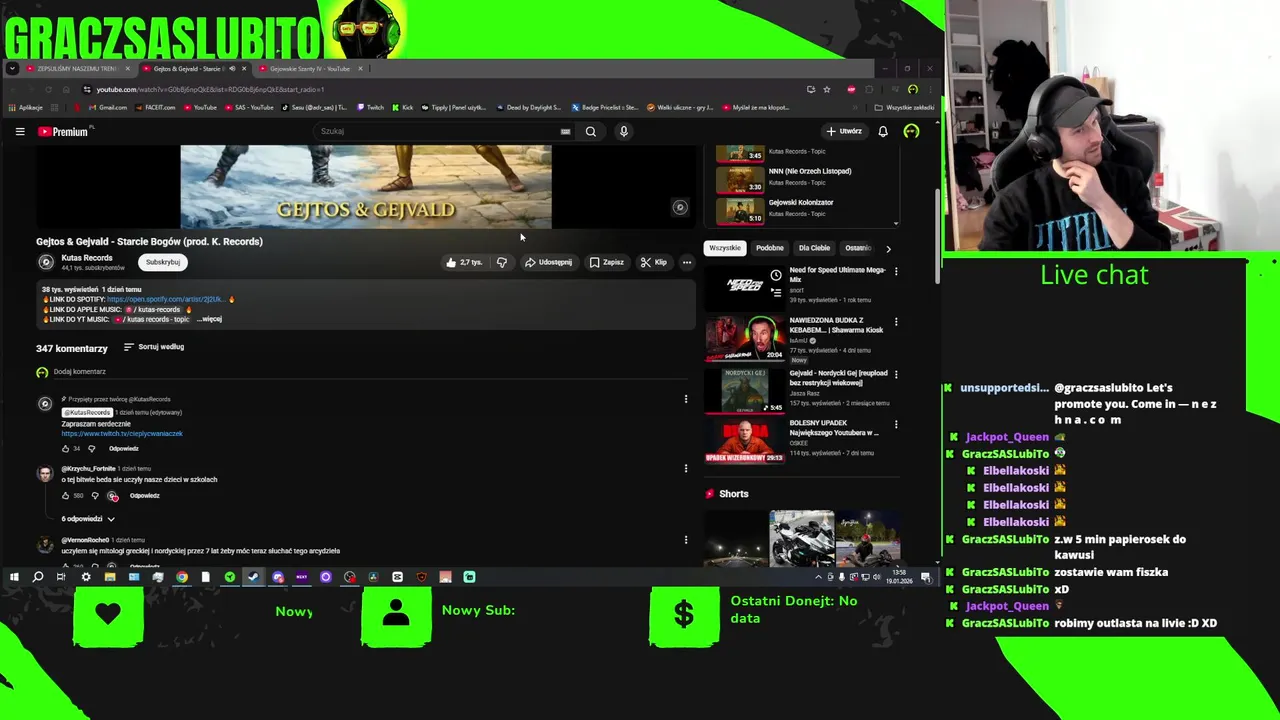Like the video (2,7 tys.)
The height and width of the screenshot is (720, 1280).
click(x=464, y=262)
